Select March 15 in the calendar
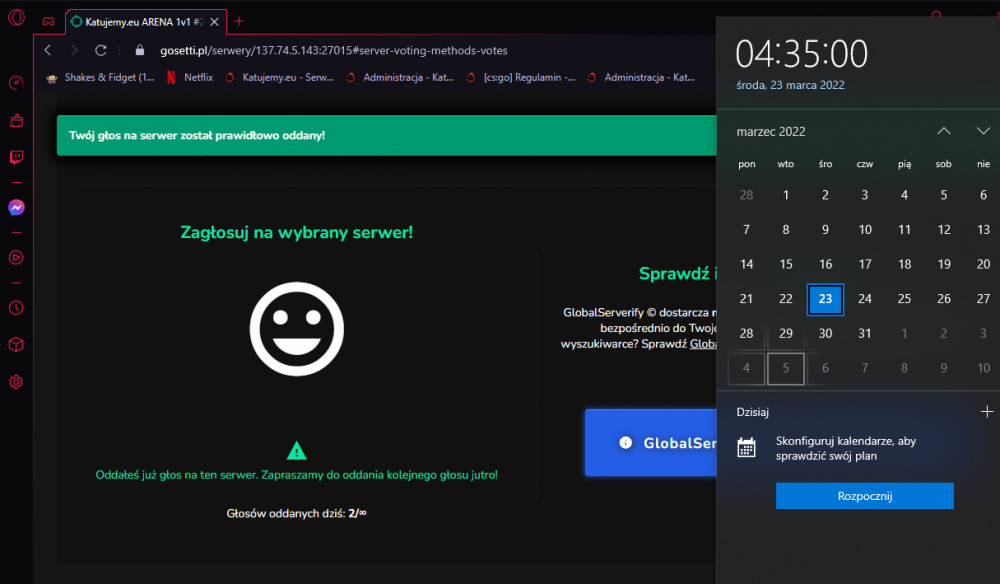The image size is (1000, 584). coord(786,264)
